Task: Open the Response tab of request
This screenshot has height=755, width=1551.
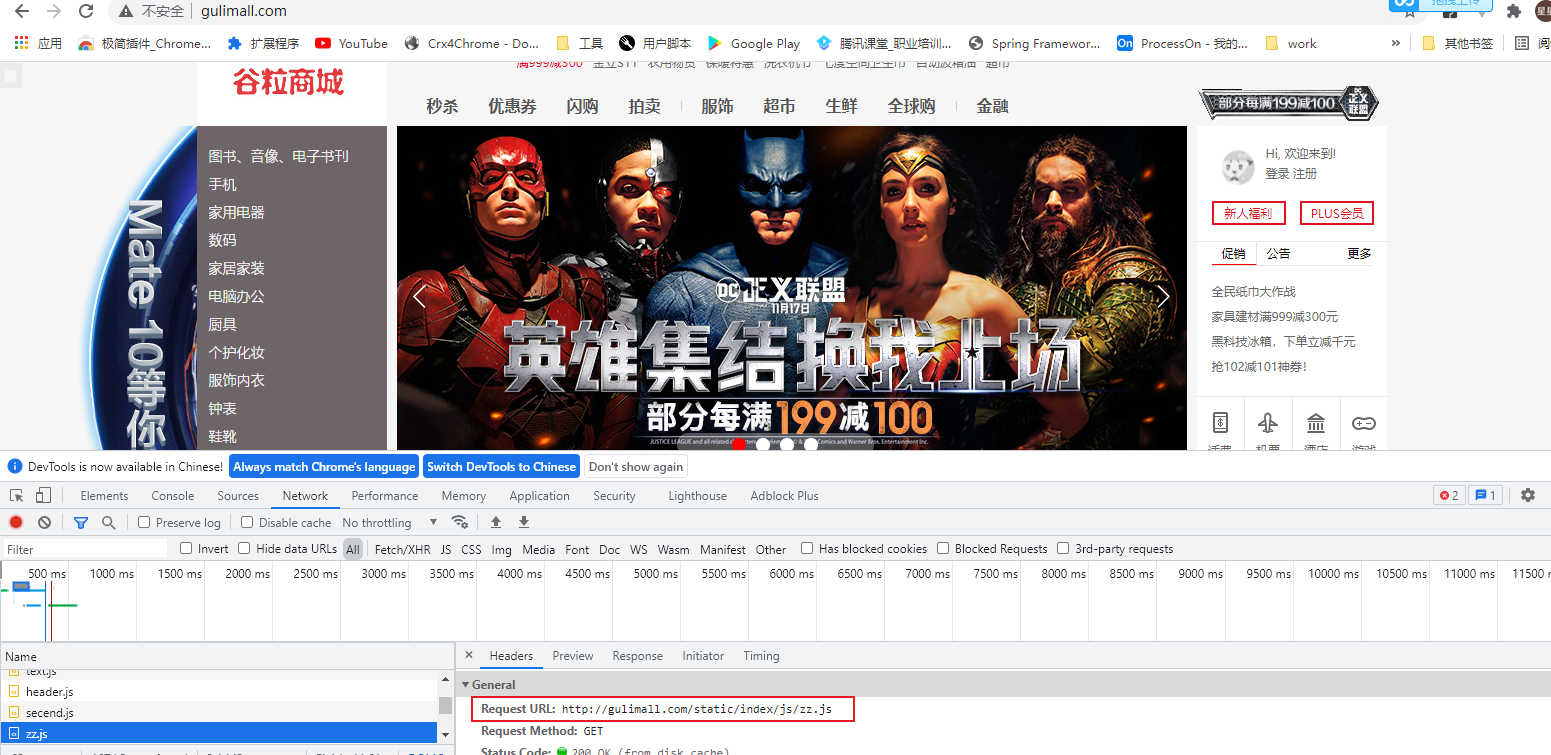Action: click(638, 656)
